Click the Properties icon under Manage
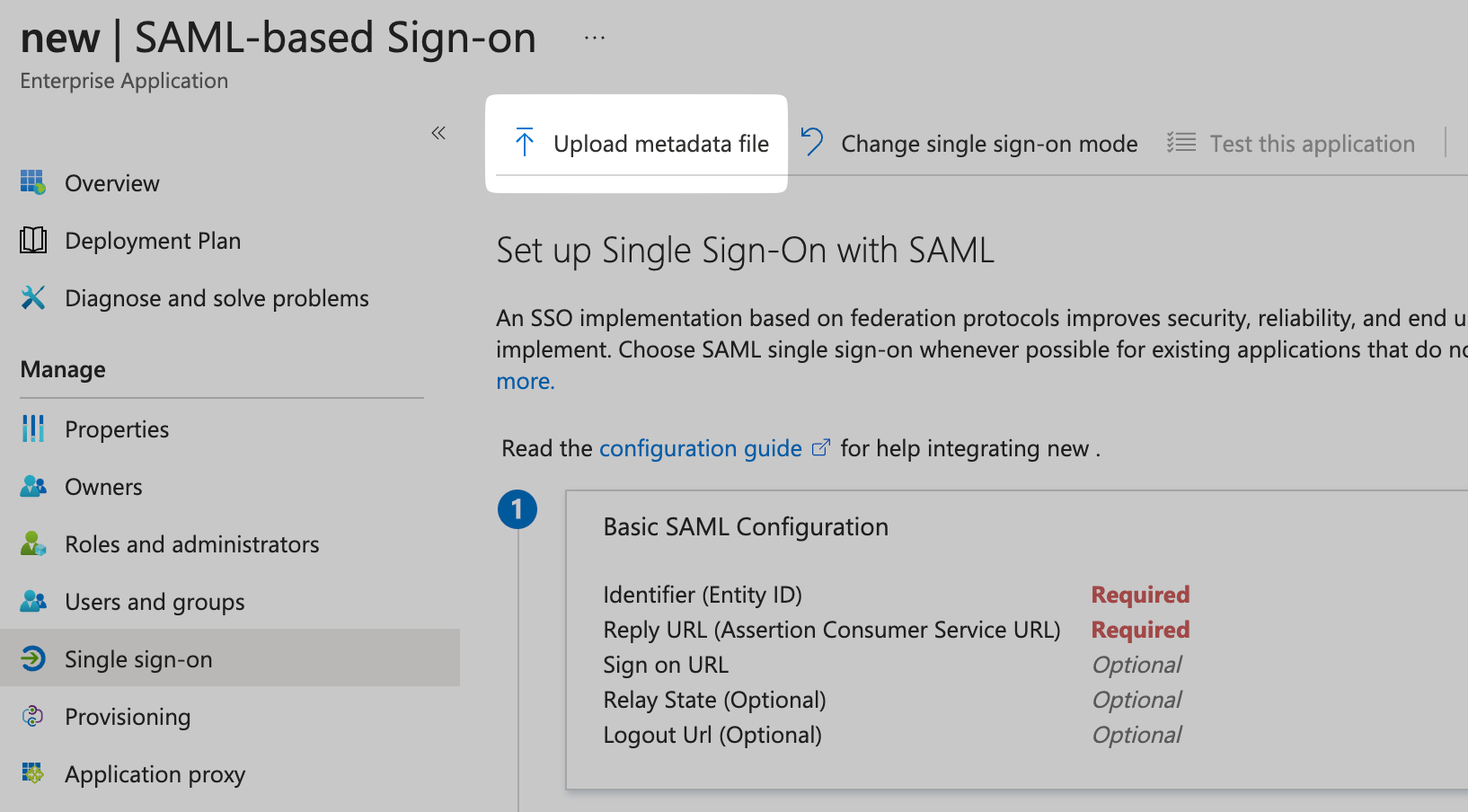Viewport: 1468px width, 812px height. (x=32, y=428)
